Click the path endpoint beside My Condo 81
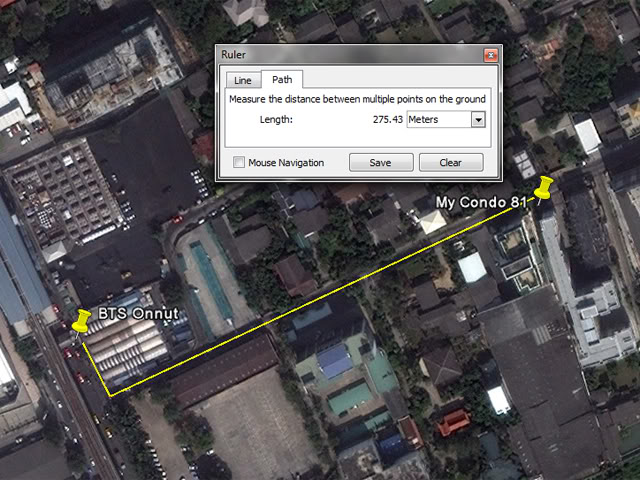The image size is (640, 480). pos(530,199)
